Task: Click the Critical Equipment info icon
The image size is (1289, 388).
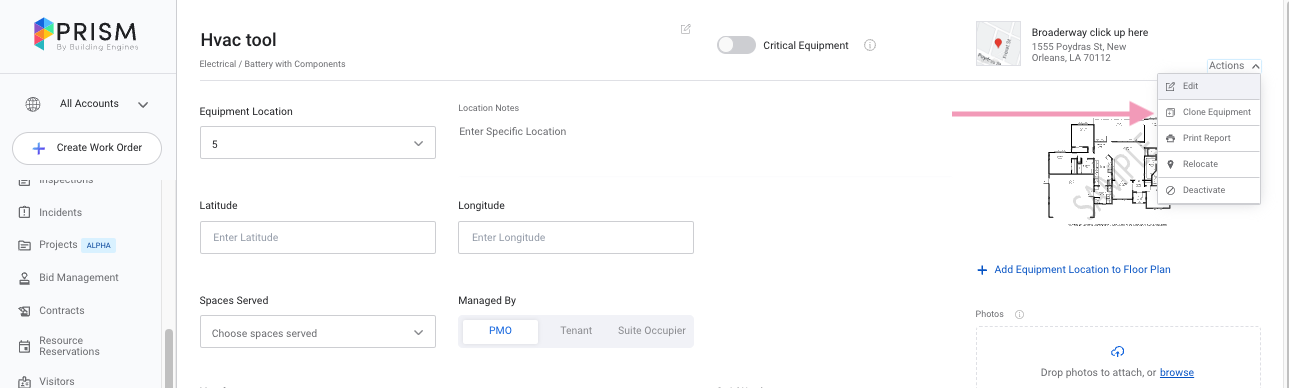Action: pyautogui.click(x=870, y=45)
